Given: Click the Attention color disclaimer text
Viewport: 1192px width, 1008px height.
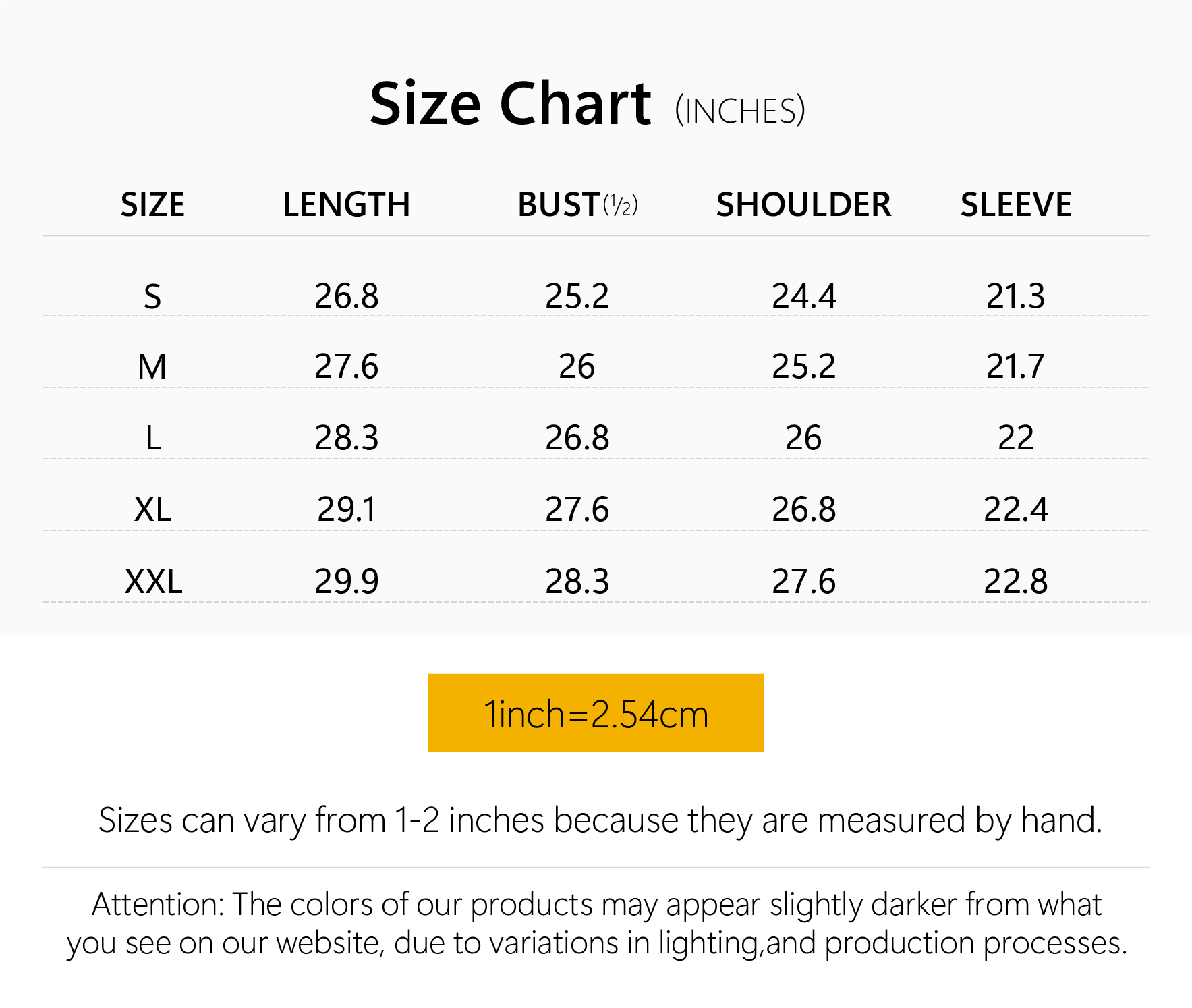Looking at the screenshot, I should (596, 924).
